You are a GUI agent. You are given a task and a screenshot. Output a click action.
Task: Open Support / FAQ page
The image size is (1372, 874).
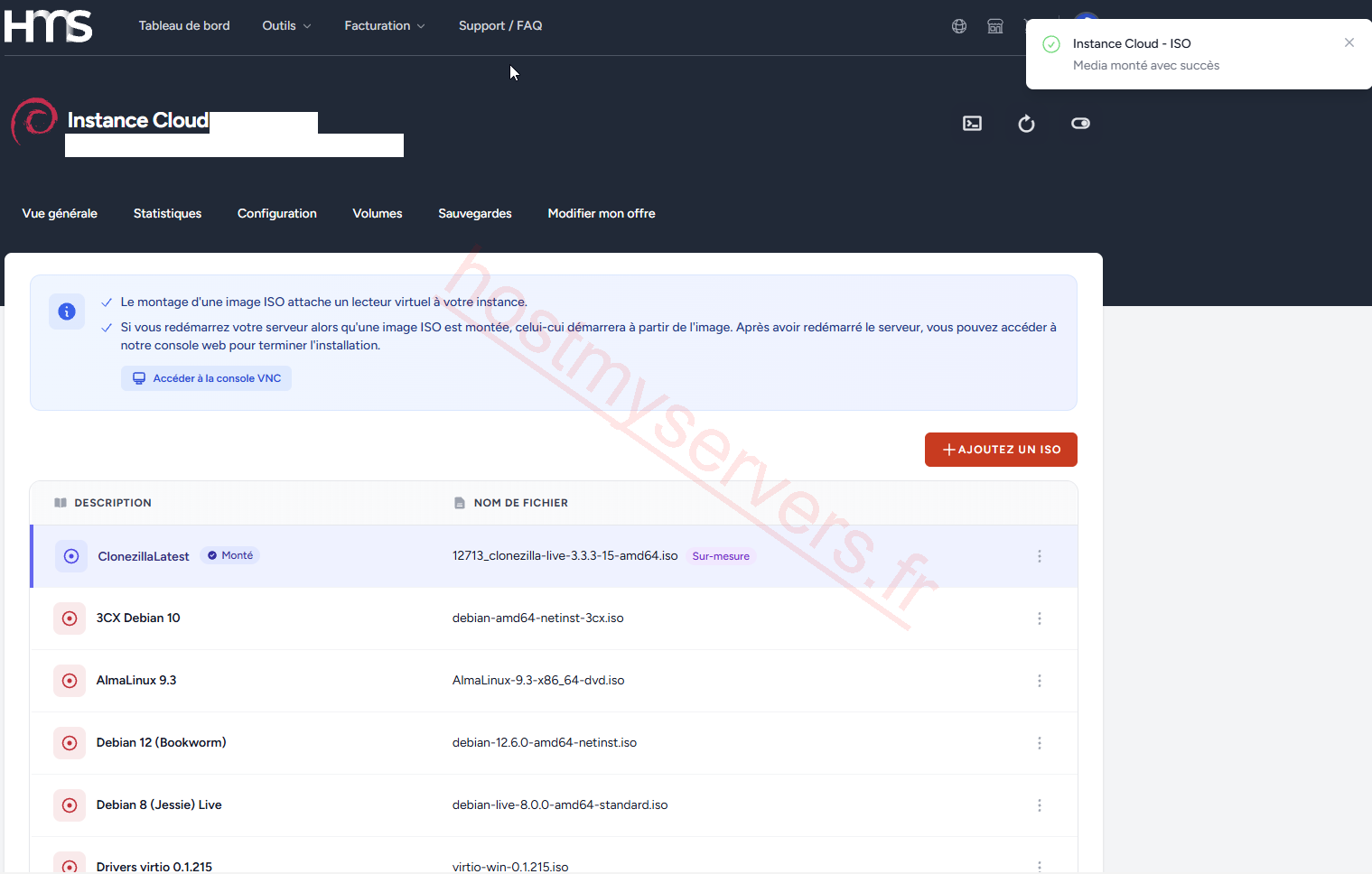click(500, 26)
